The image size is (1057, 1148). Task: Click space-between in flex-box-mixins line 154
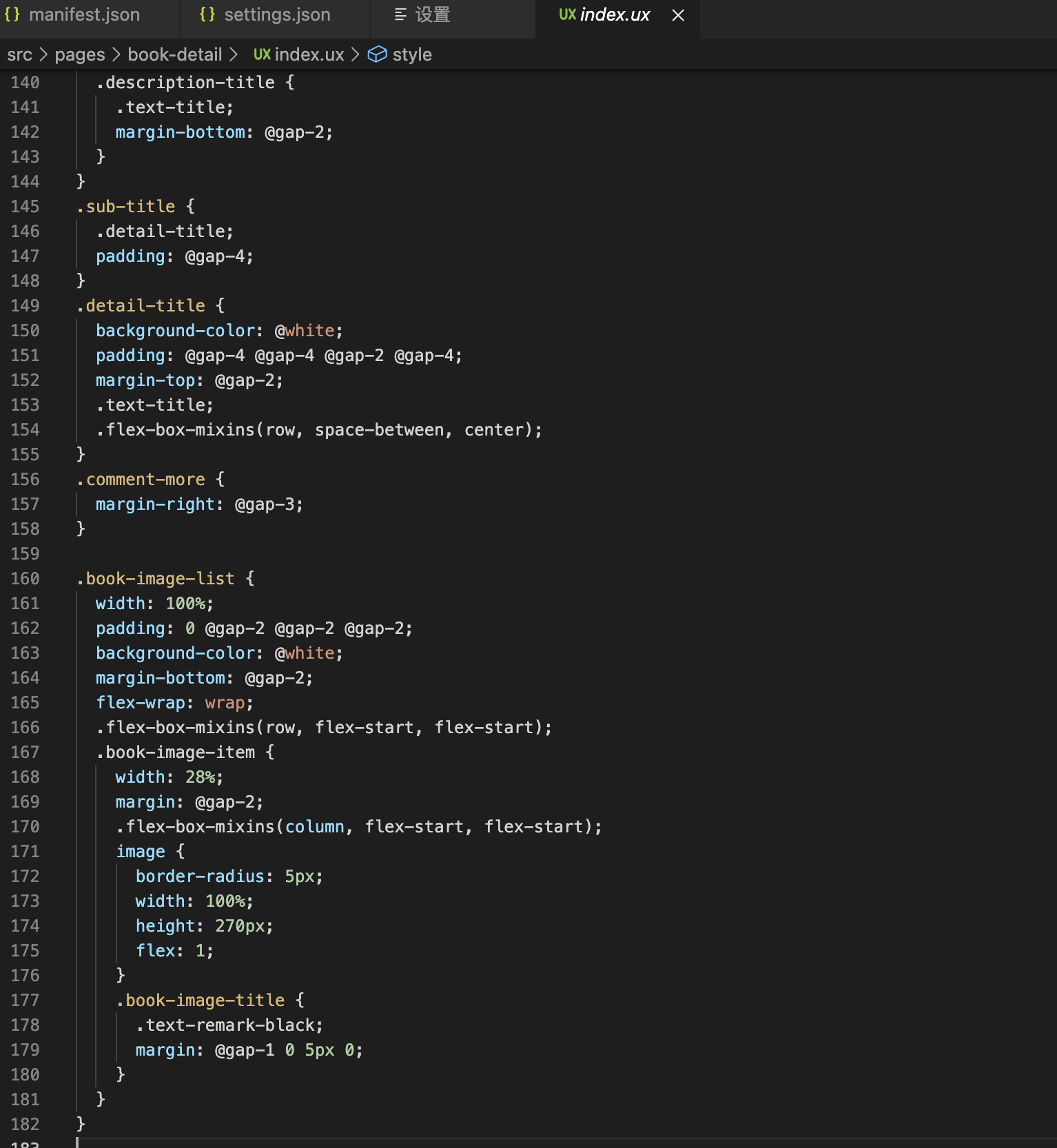pyautogui.click(x=380, y=430)
